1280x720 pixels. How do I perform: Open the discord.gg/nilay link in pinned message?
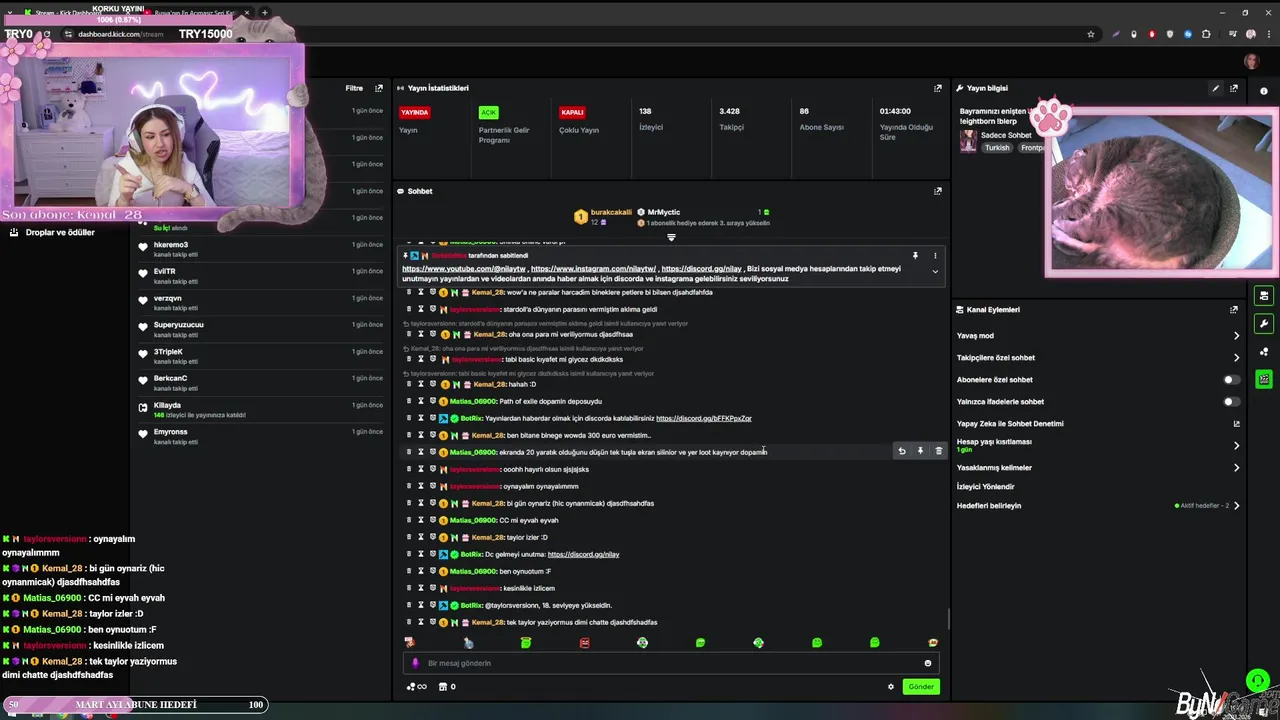(701, 269)
